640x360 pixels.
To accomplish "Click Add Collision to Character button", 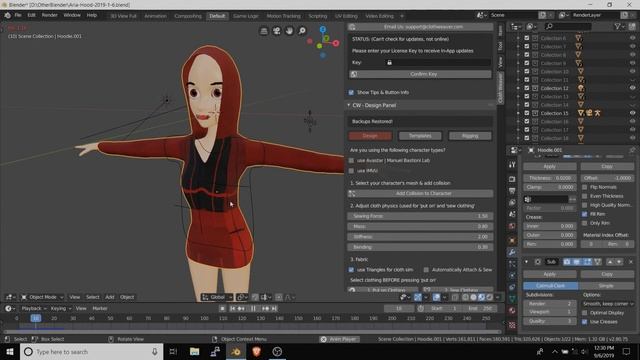I will point(420,193).
